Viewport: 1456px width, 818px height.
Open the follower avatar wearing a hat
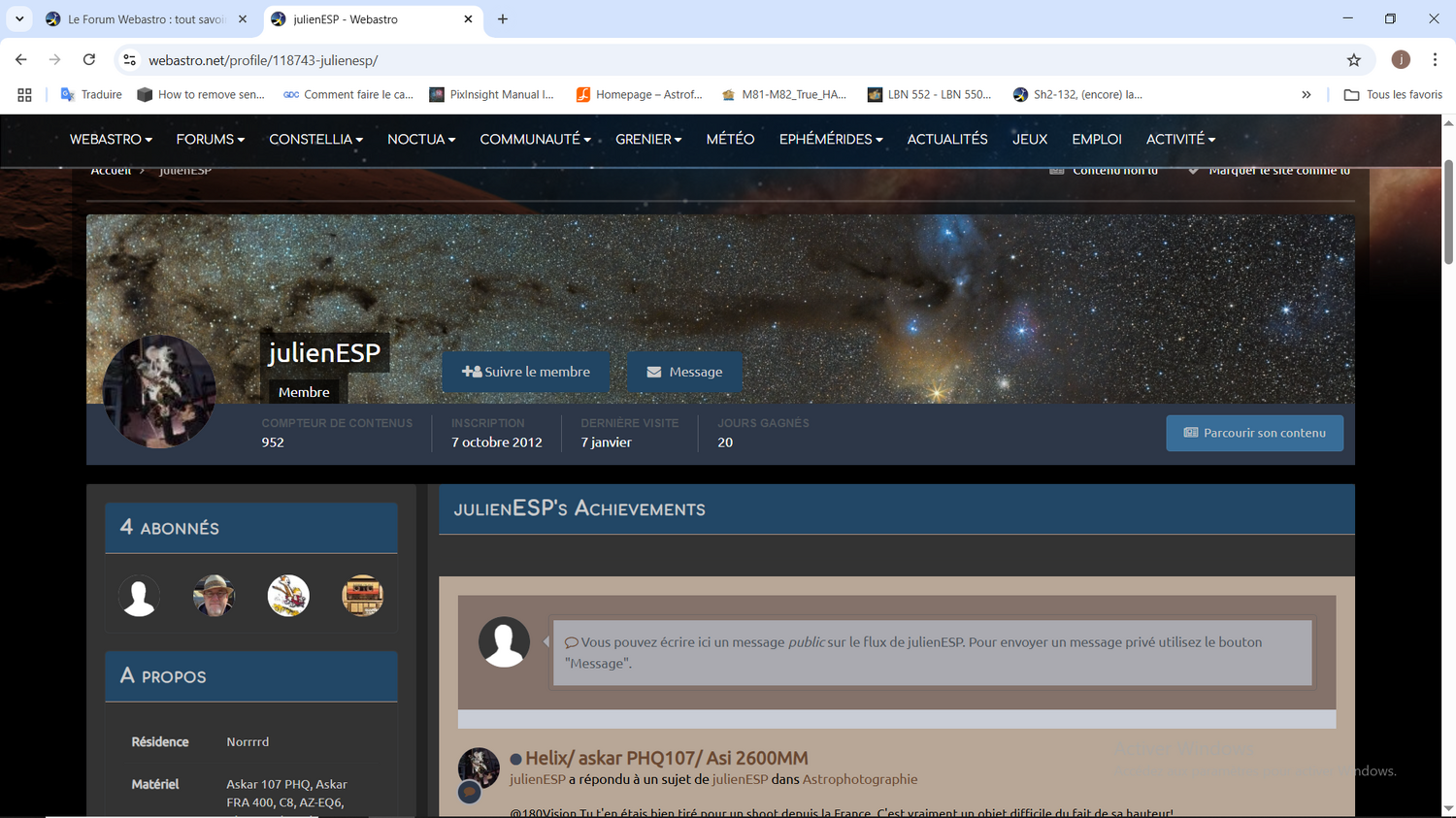pos(214,595)
